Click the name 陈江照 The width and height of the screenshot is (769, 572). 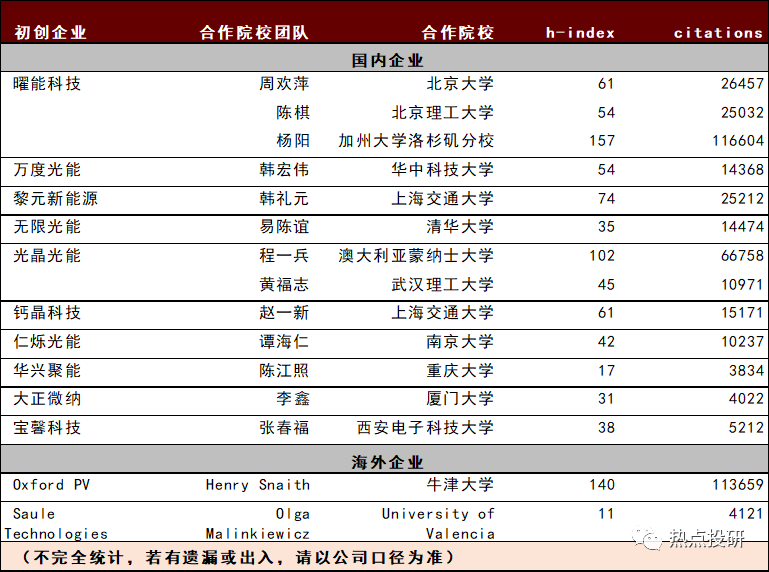coord(284,370)
